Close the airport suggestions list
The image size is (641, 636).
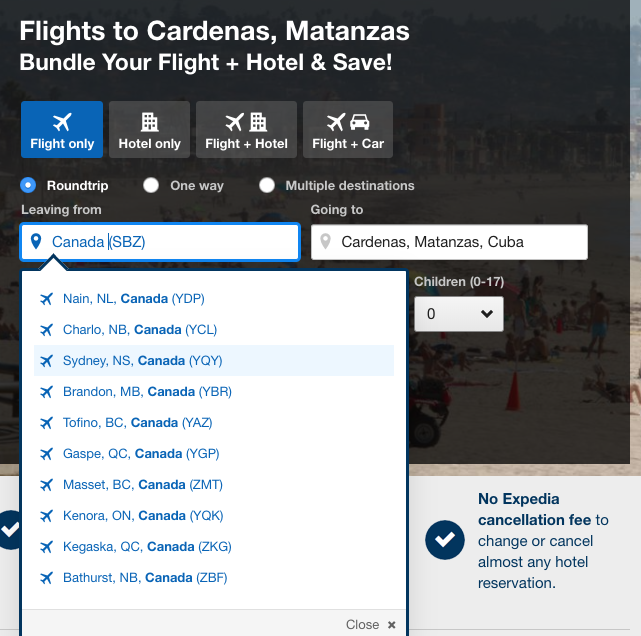tap(371, 625)
